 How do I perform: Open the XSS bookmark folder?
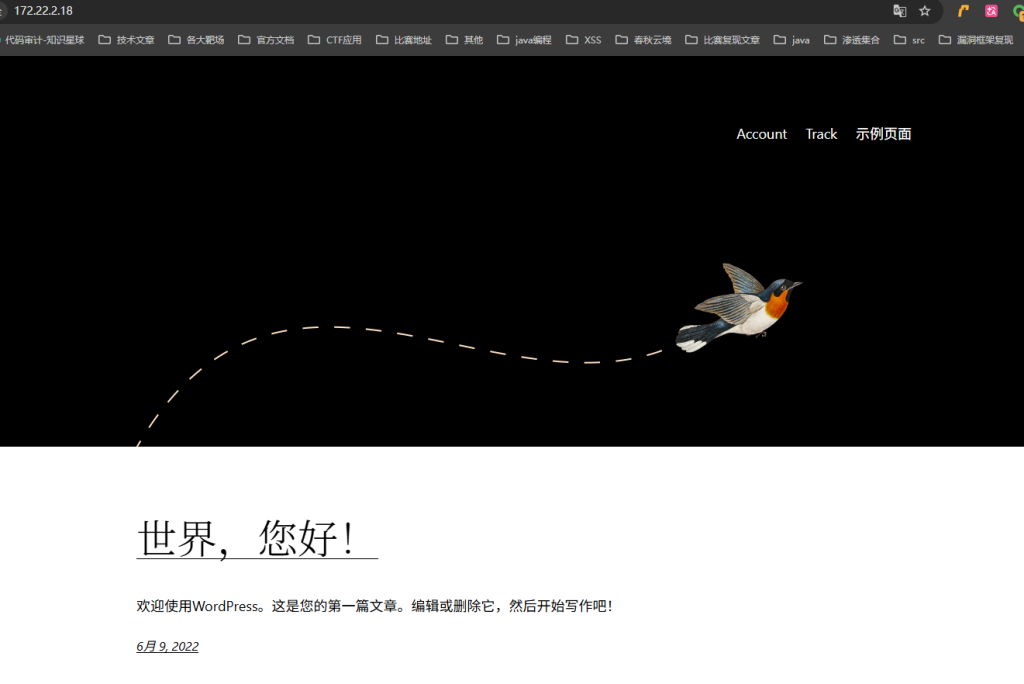[x=584, y=40]
